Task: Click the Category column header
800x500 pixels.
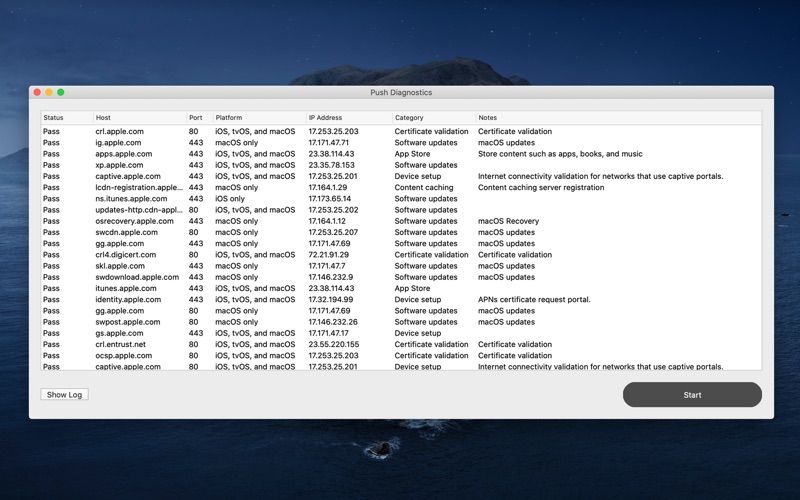Action: pos(434,117)
